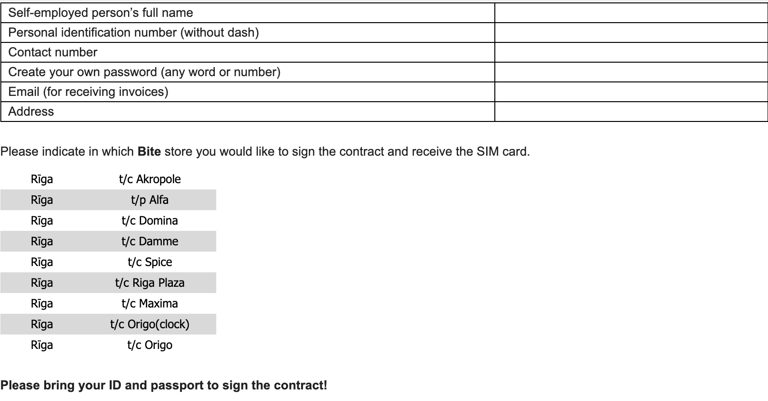
Task: Select the t/c Akropole store row
Action: point(108,179)
